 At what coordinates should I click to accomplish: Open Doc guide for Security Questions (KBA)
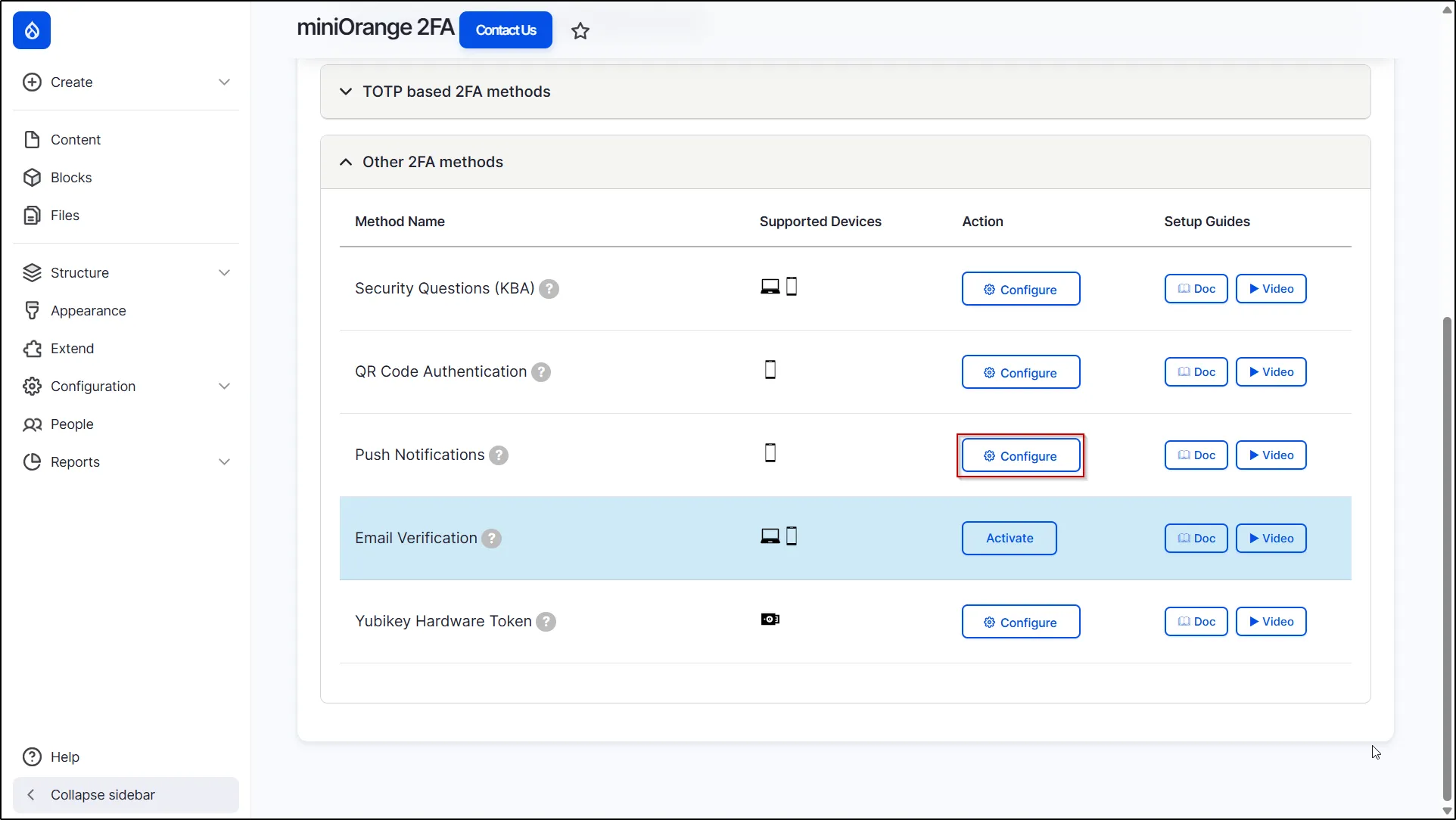click(1196, 289)
